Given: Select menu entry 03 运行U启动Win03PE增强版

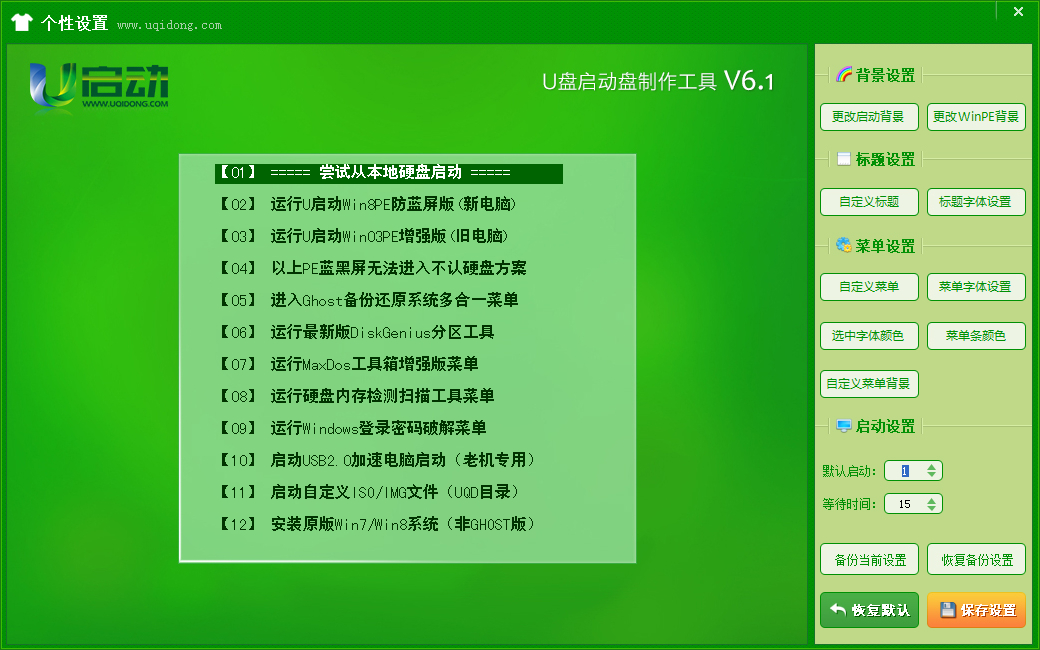Looking at the screenshot, I should (x=363, y=236).
